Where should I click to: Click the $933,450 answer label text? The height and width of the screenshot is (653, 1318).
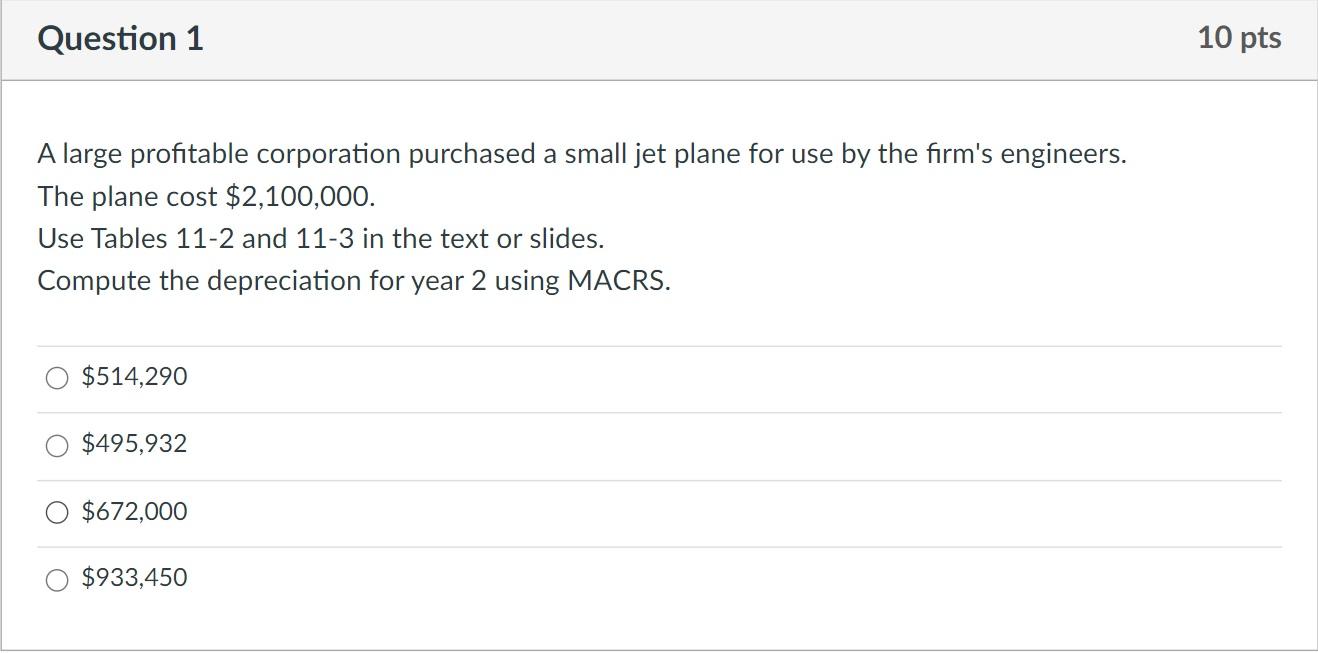(x=134, y=578)
